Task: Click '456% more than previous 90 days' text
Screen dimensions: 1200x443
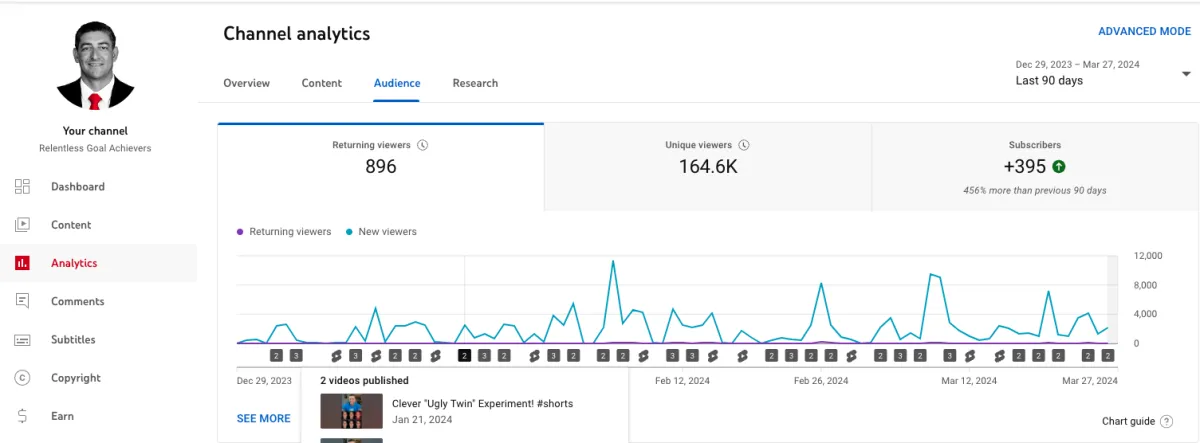Action: point(1035,190)
